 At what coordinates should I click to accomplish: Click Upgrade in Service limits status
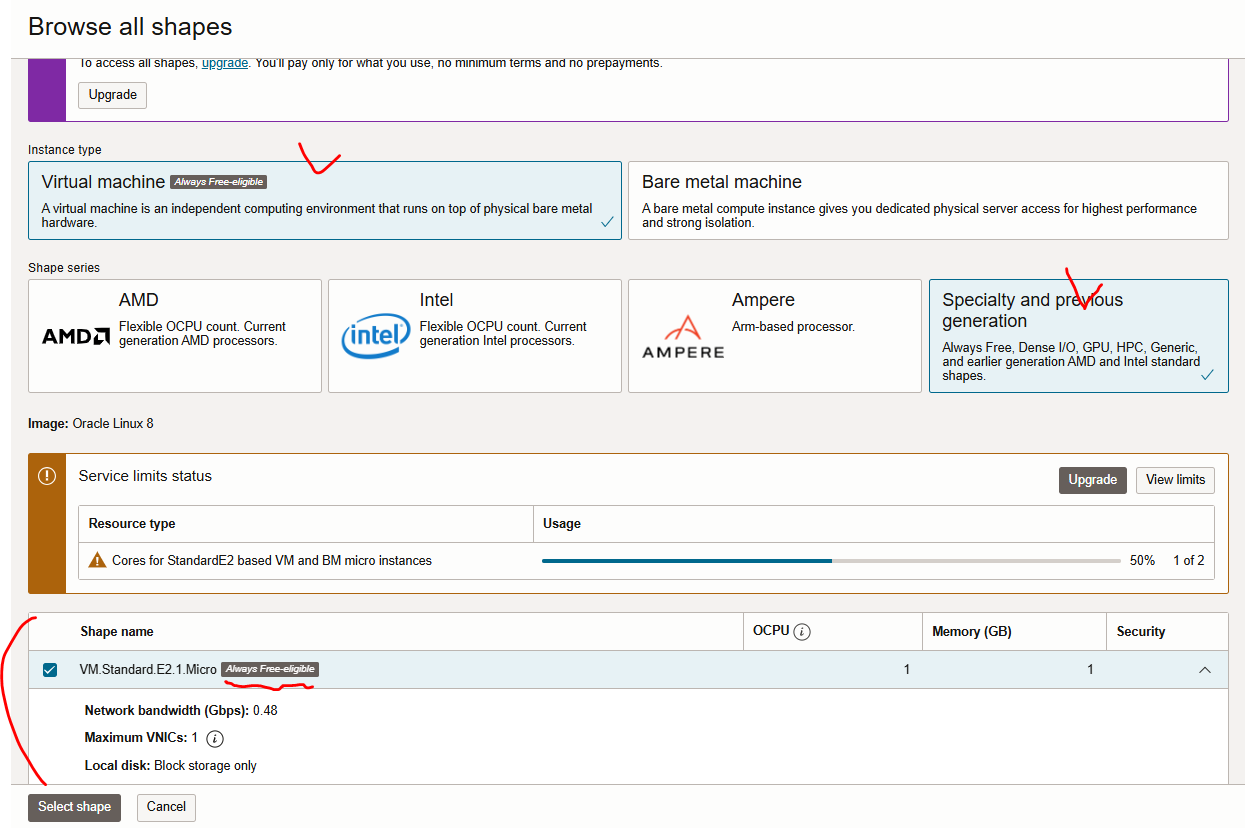point(1093,480)
